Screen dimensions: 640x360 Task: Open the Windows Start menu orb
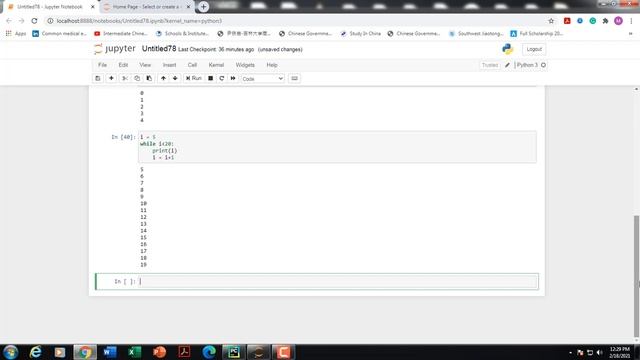tap(10, 352)
